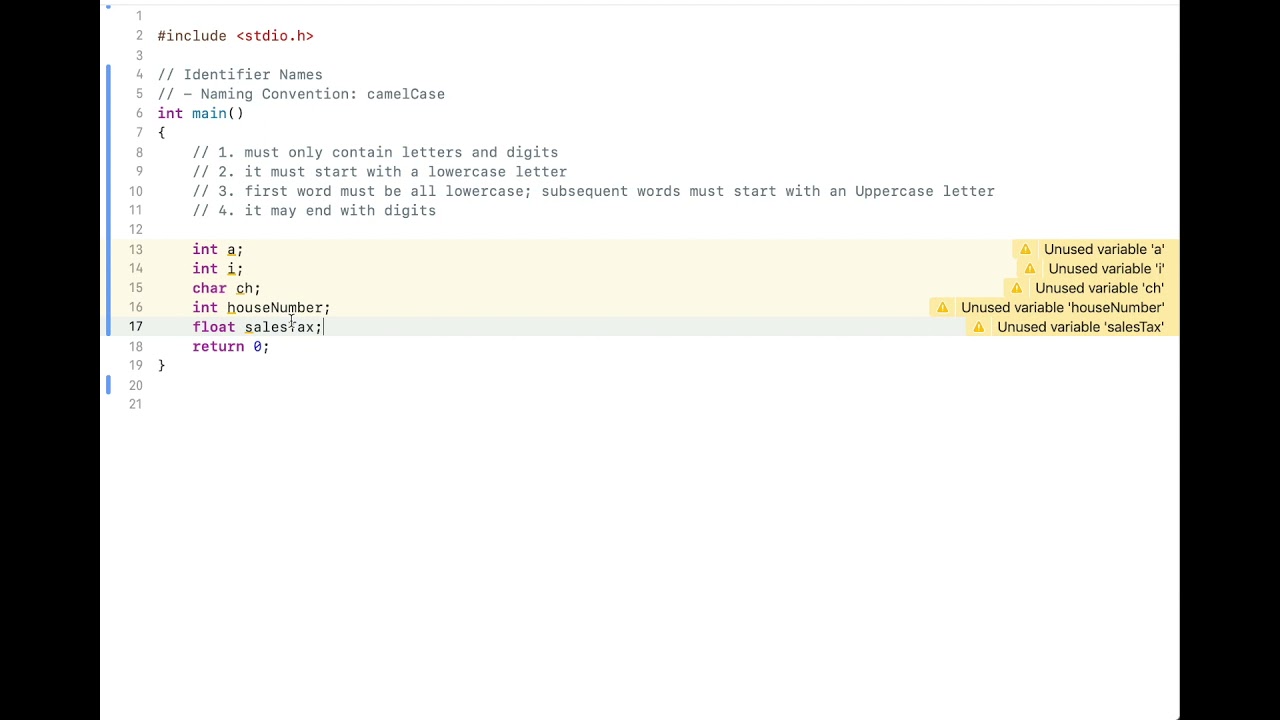Click line number 2 in the gutter
This screenshot has height=720, width=1280.
point(139,36)
